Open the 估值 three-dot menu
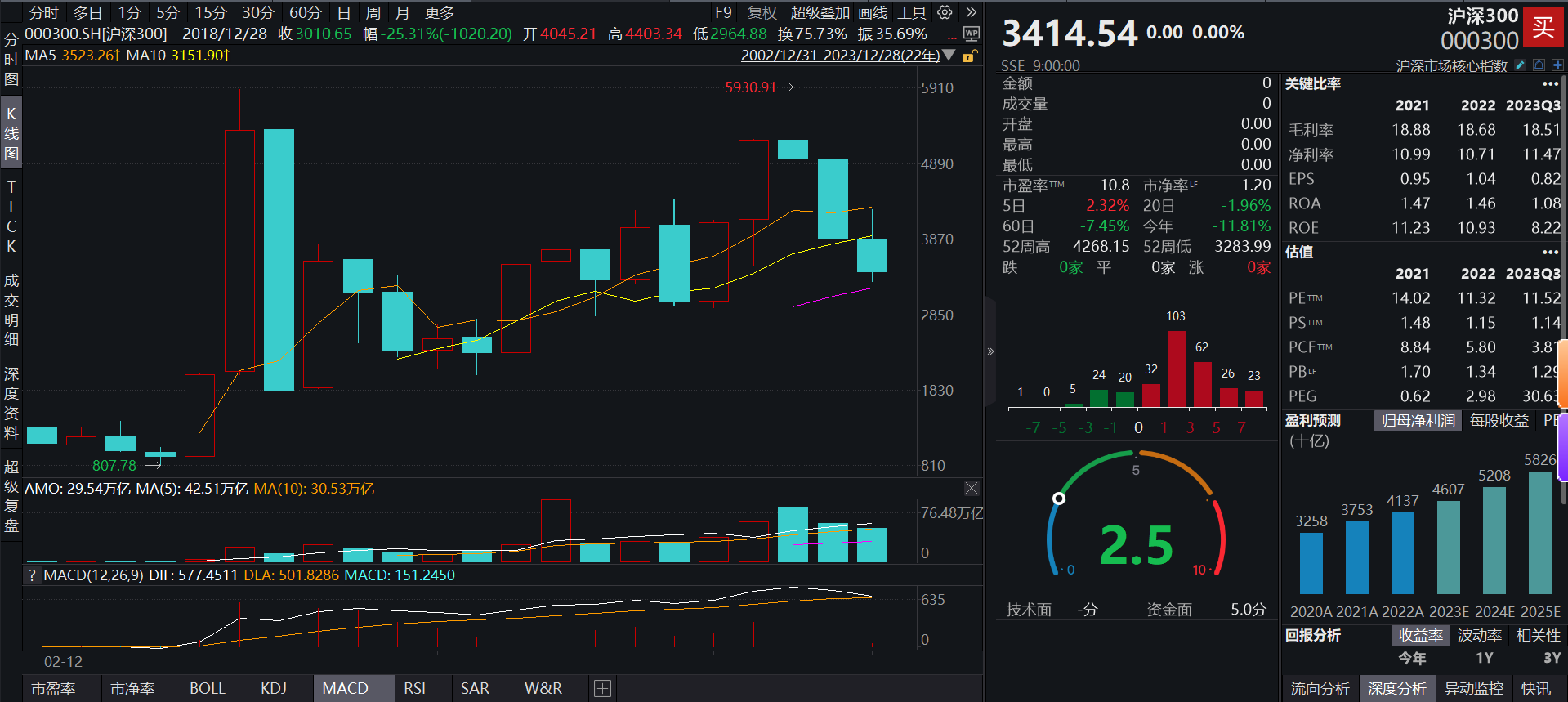1568x702 pixels. coord(1550,253)
